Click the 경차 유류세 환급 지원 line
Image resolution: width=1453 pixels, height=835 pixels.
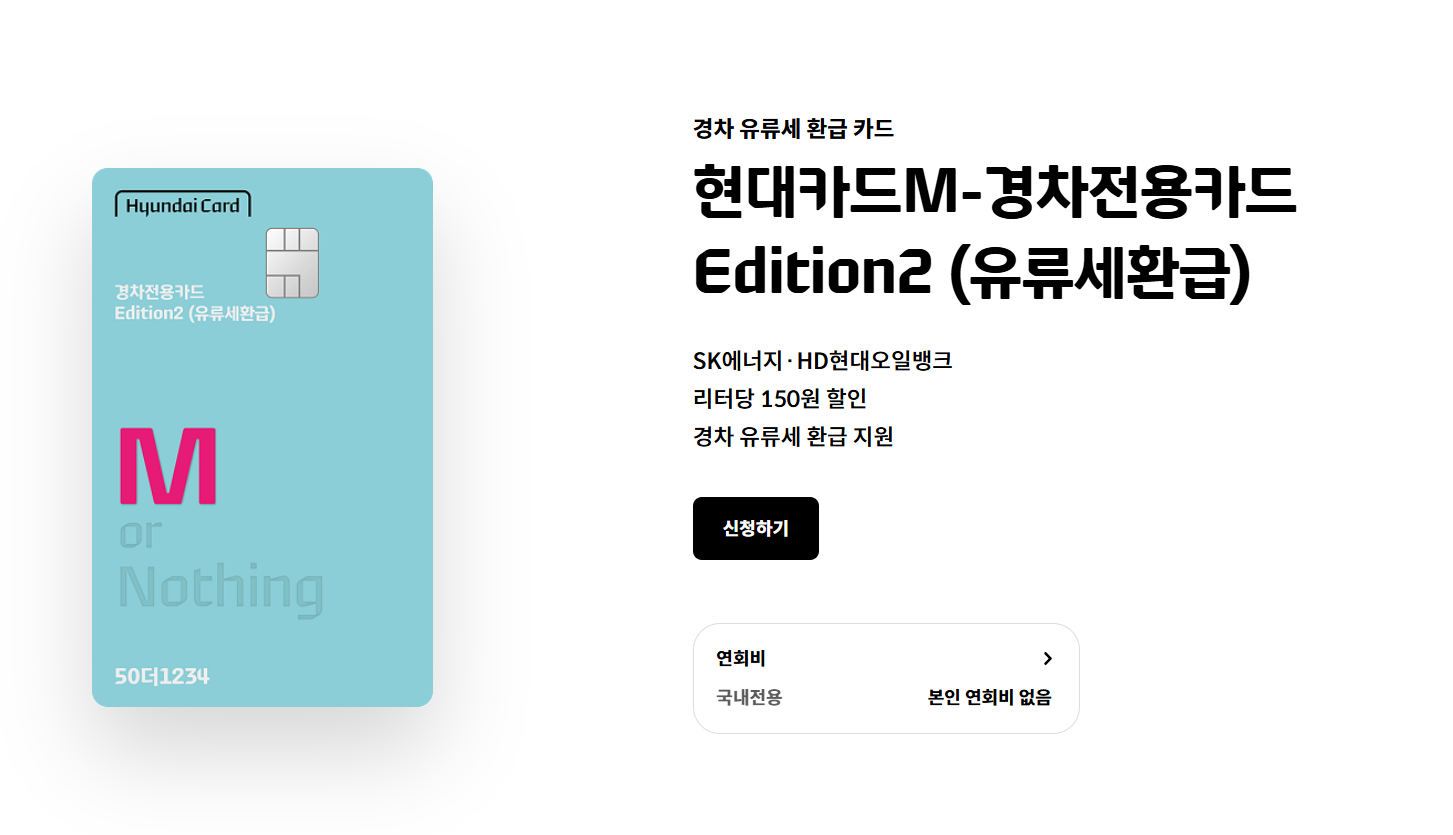[793, 436]
